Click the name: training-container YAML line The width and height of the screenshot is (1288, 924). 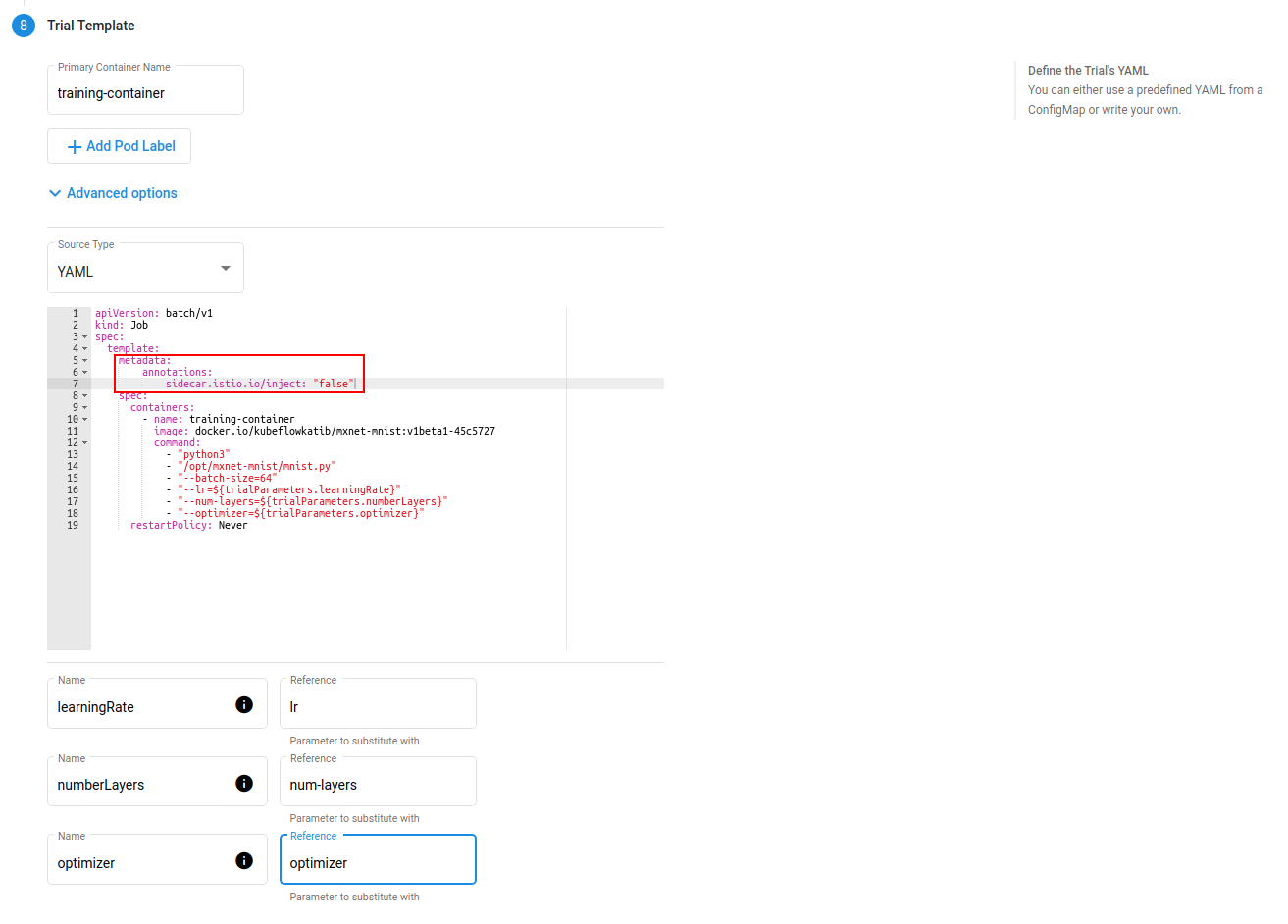point(219,420)
